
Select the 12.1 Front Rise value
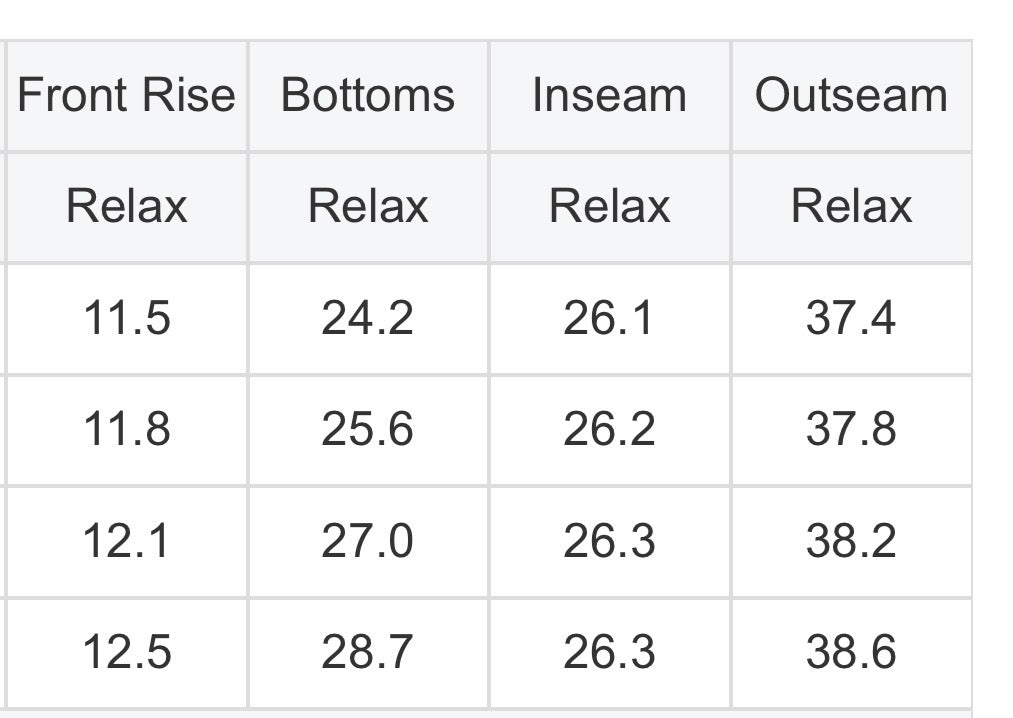pyautogui.click(x=126, y=542)
